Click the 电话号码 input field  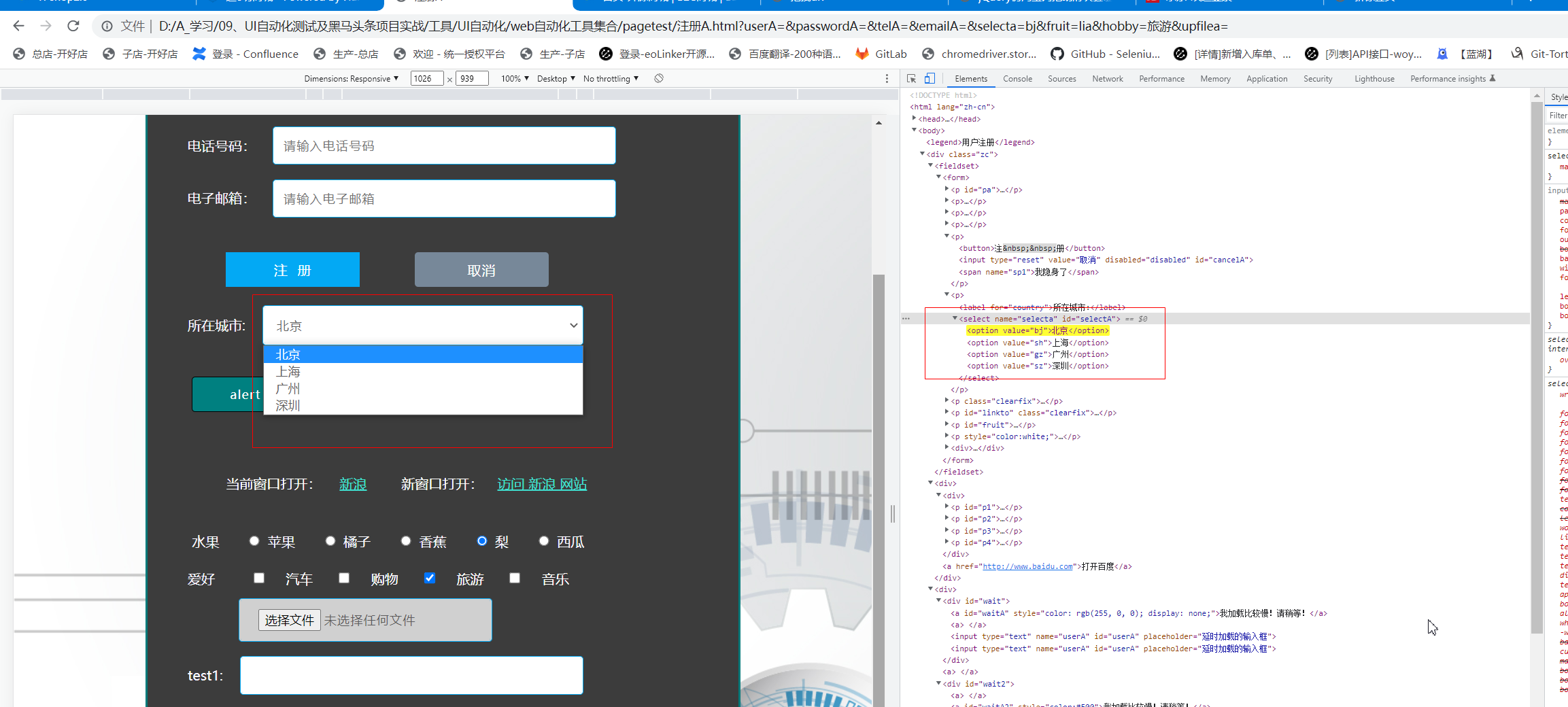coord(444,145)
